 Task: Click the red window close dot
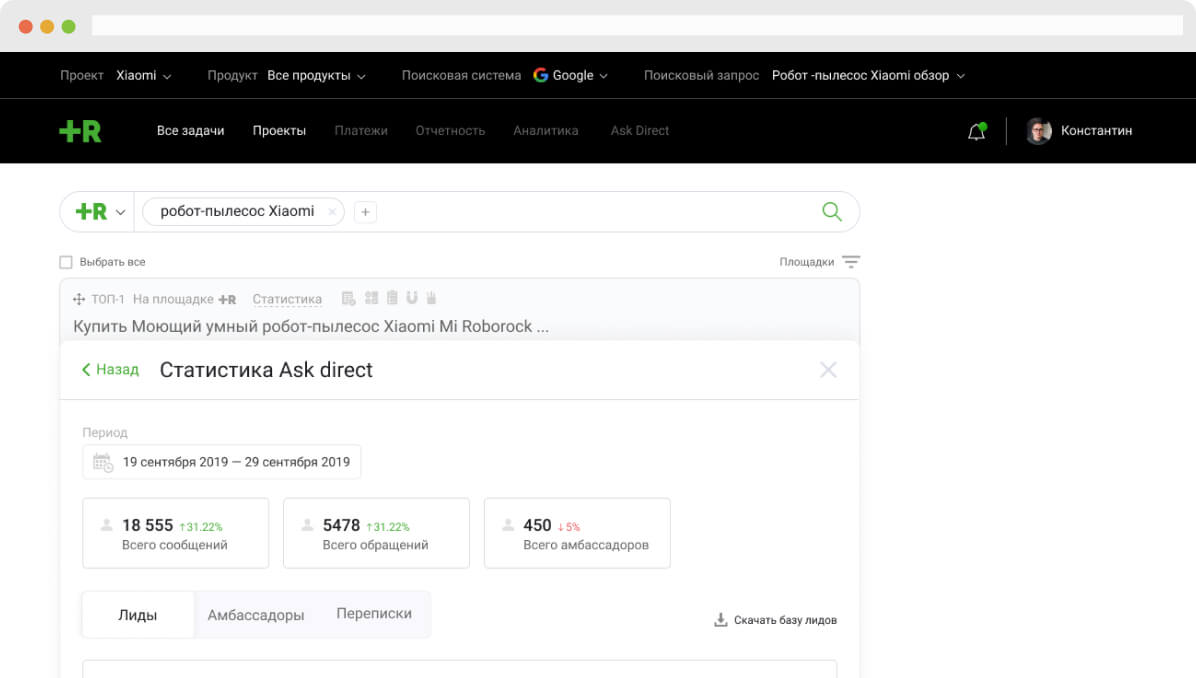(25, 27)
